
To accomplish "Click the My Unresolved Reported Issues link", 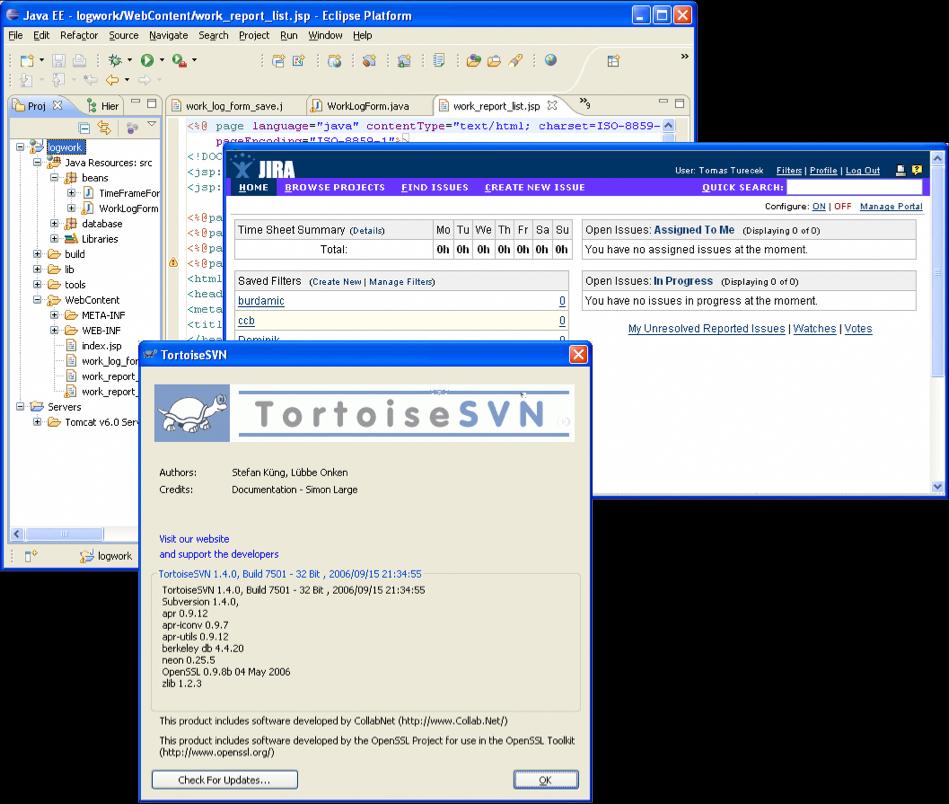I will (x=706, y=329).
